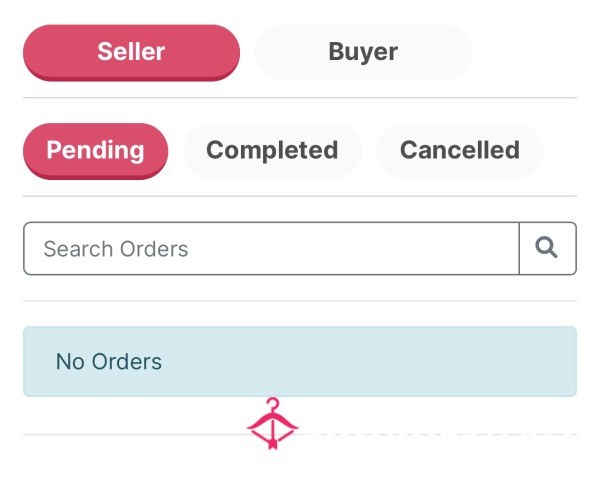600x478 pixels.
Task: Click the red Seller button
Action: (x=131, y=52)
